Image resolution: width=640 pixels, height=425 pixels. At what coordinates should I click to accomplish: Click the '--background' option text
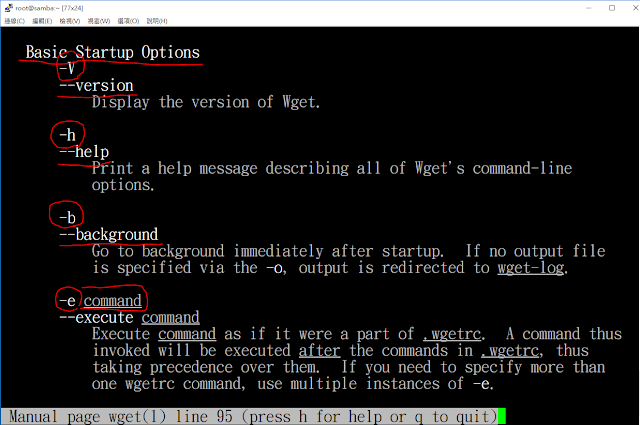tap(109, 234)
